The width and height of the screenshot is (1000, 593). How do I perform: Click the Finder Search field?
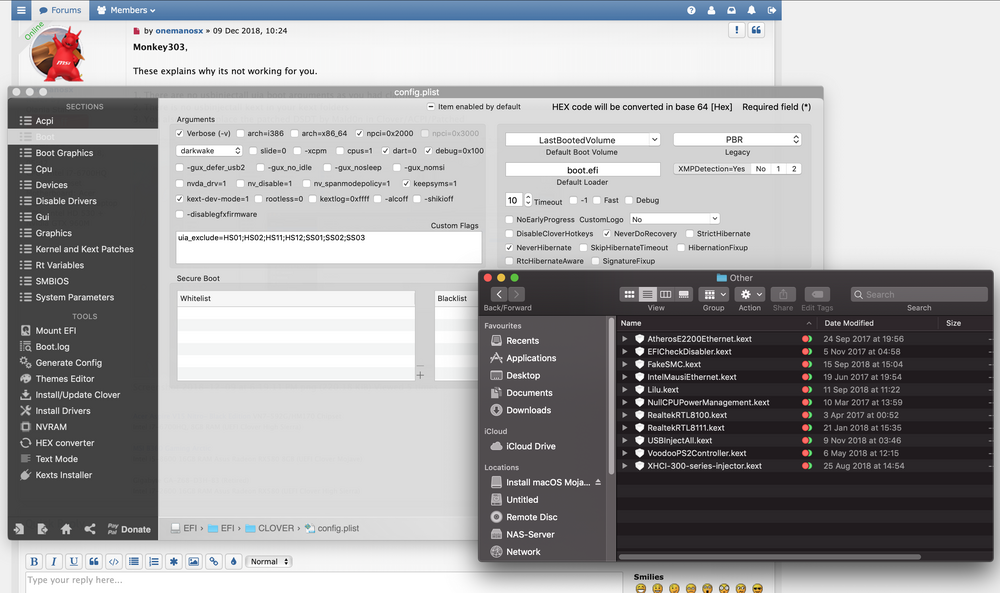click(918, 294)
